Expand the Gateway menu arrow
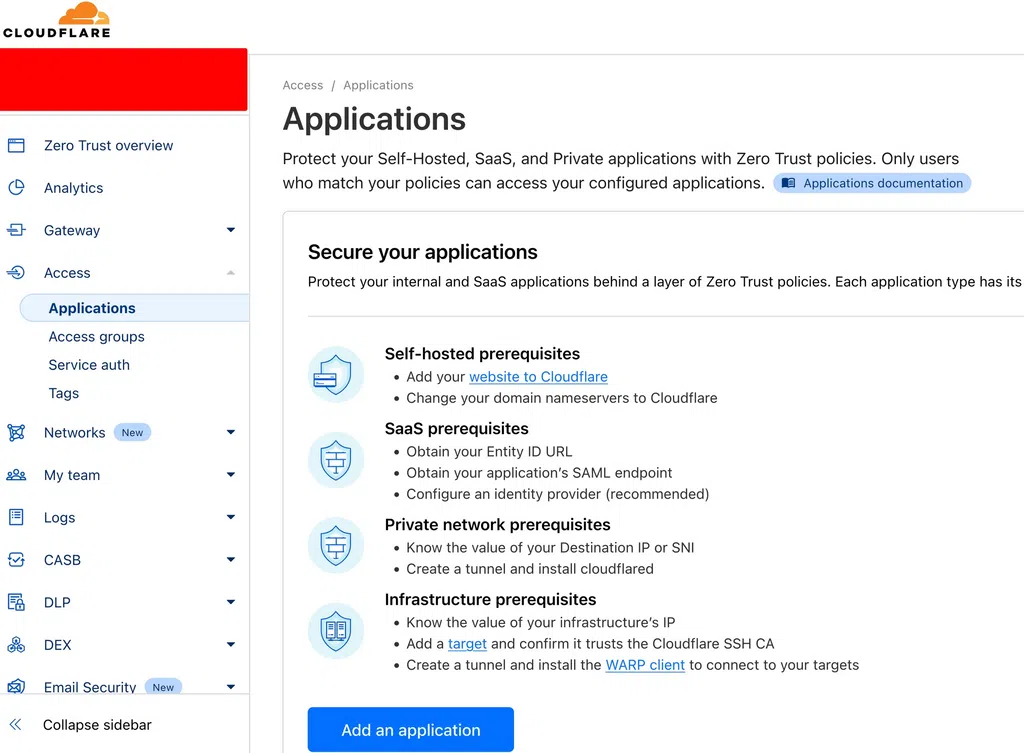This screenshot has width=1024, height=753. click(231, 230)
